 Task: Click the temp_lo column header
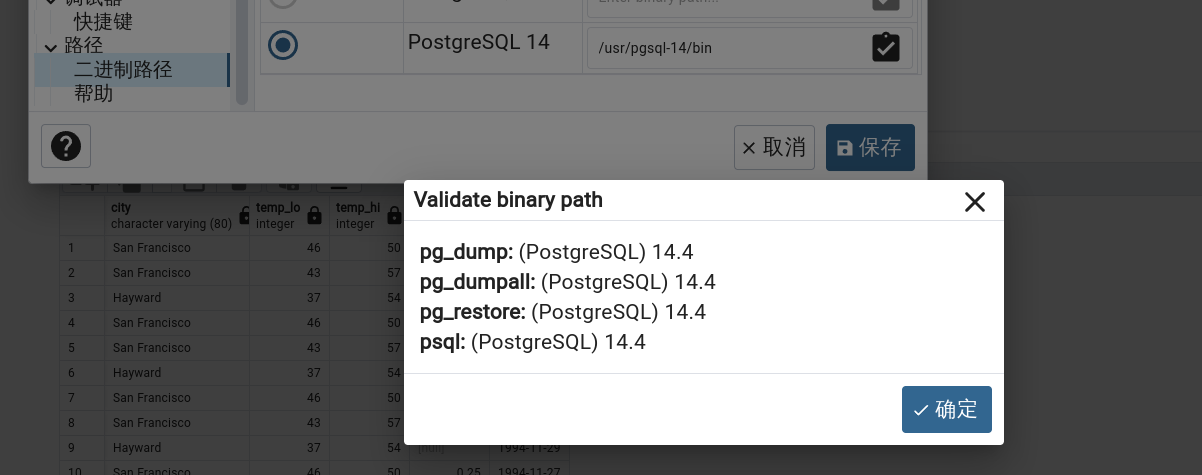pyautogui.click(x=277, y=215)
